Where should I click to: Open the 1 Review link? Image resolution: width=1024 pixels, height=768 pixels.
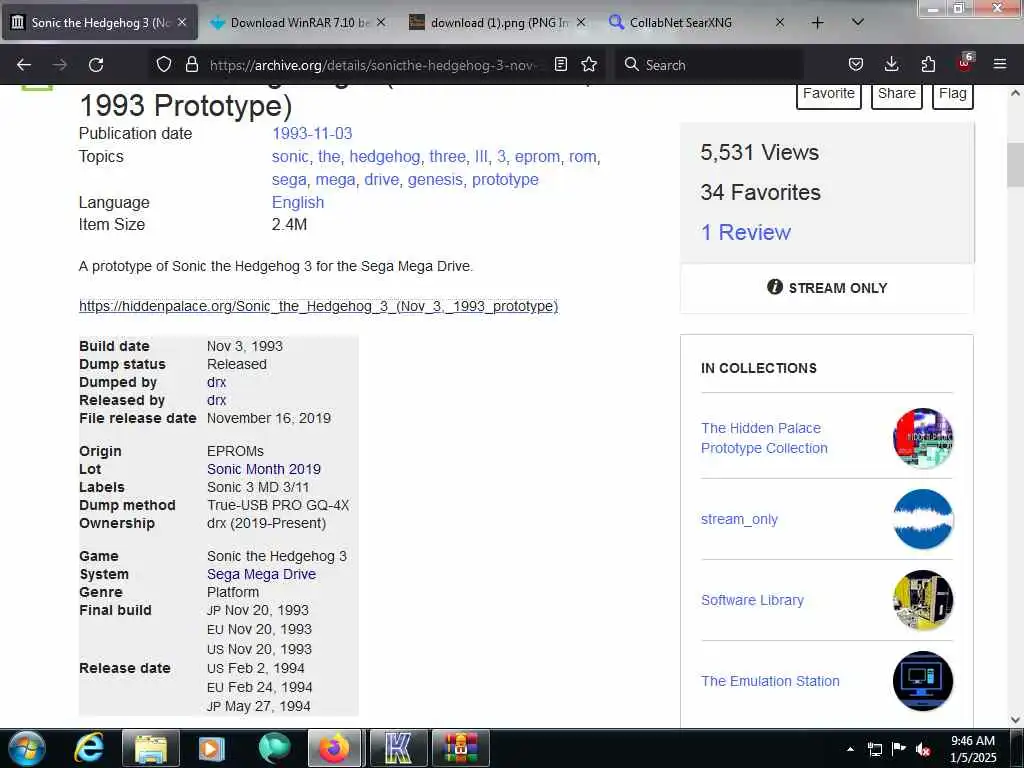[x=745, y=232]
